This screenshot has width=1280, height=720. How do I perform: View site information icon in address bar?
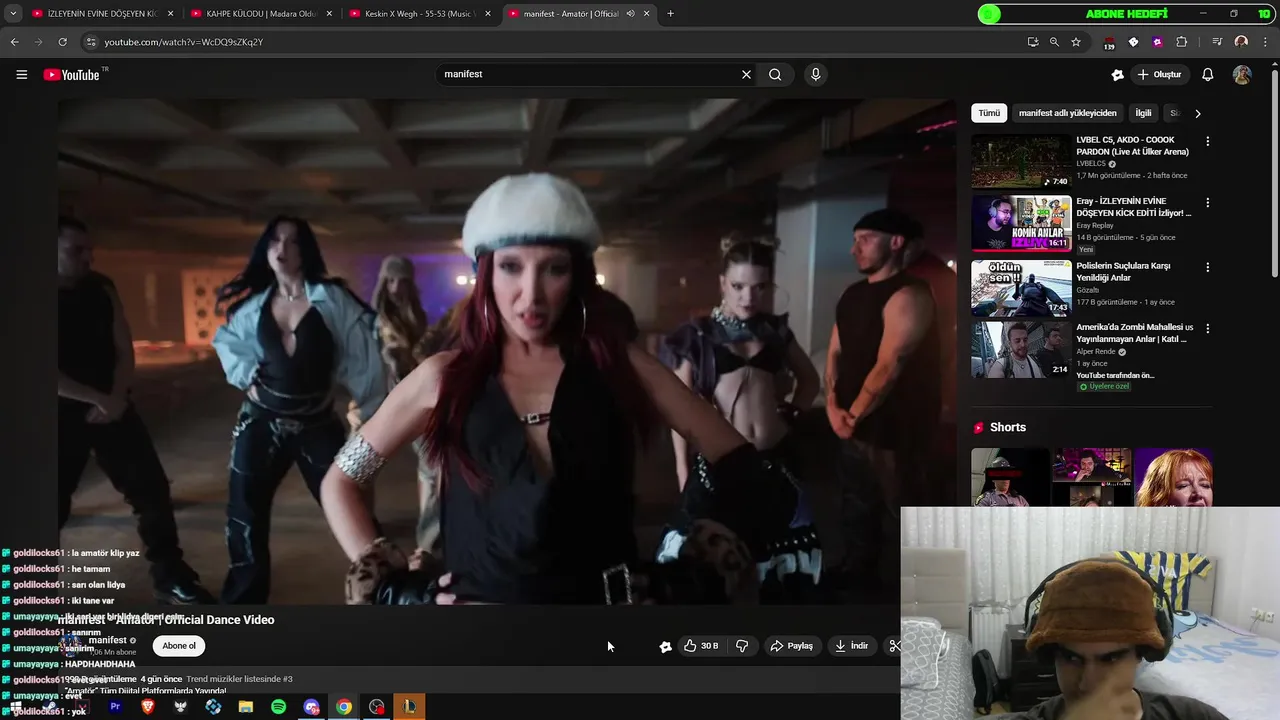pos(91,42)
